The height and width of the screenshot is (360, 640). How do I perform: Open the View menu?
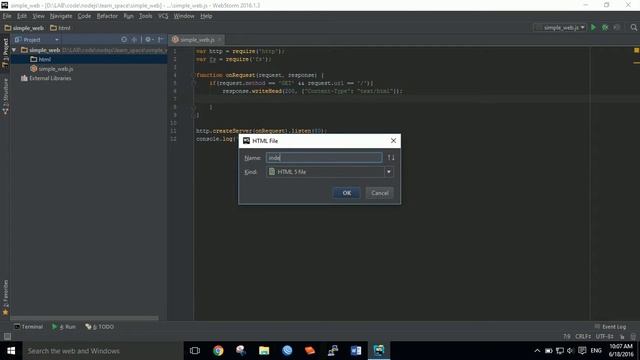tap(38, 16)
